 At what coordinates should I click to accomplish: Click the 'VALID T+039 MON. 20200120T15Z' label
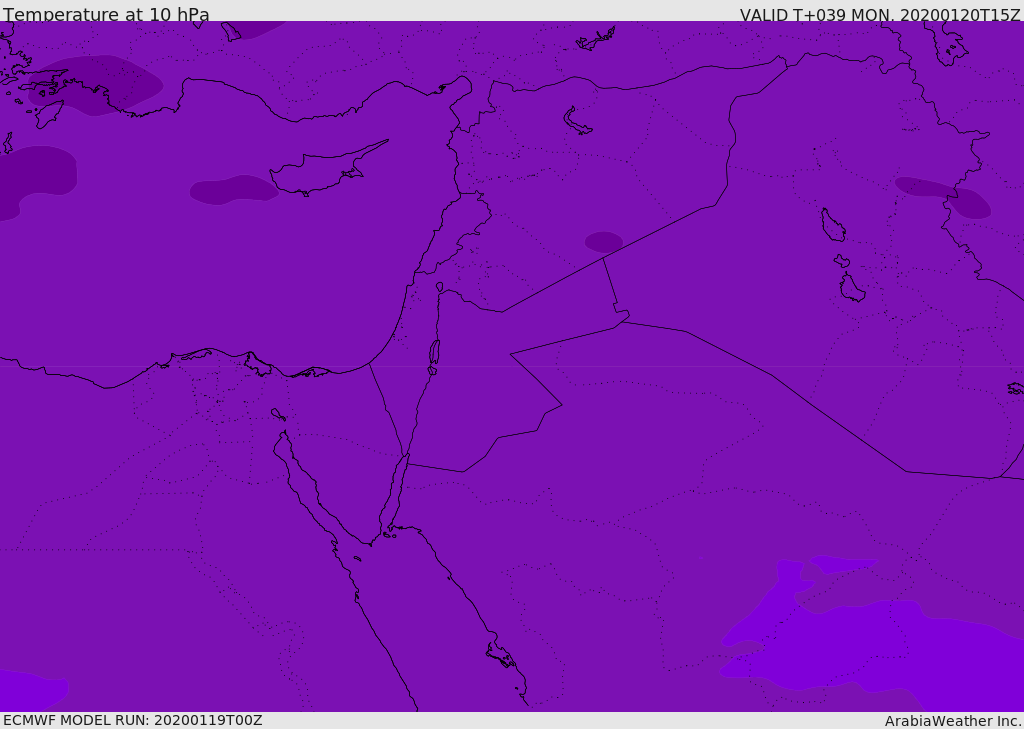pos(880,14)
